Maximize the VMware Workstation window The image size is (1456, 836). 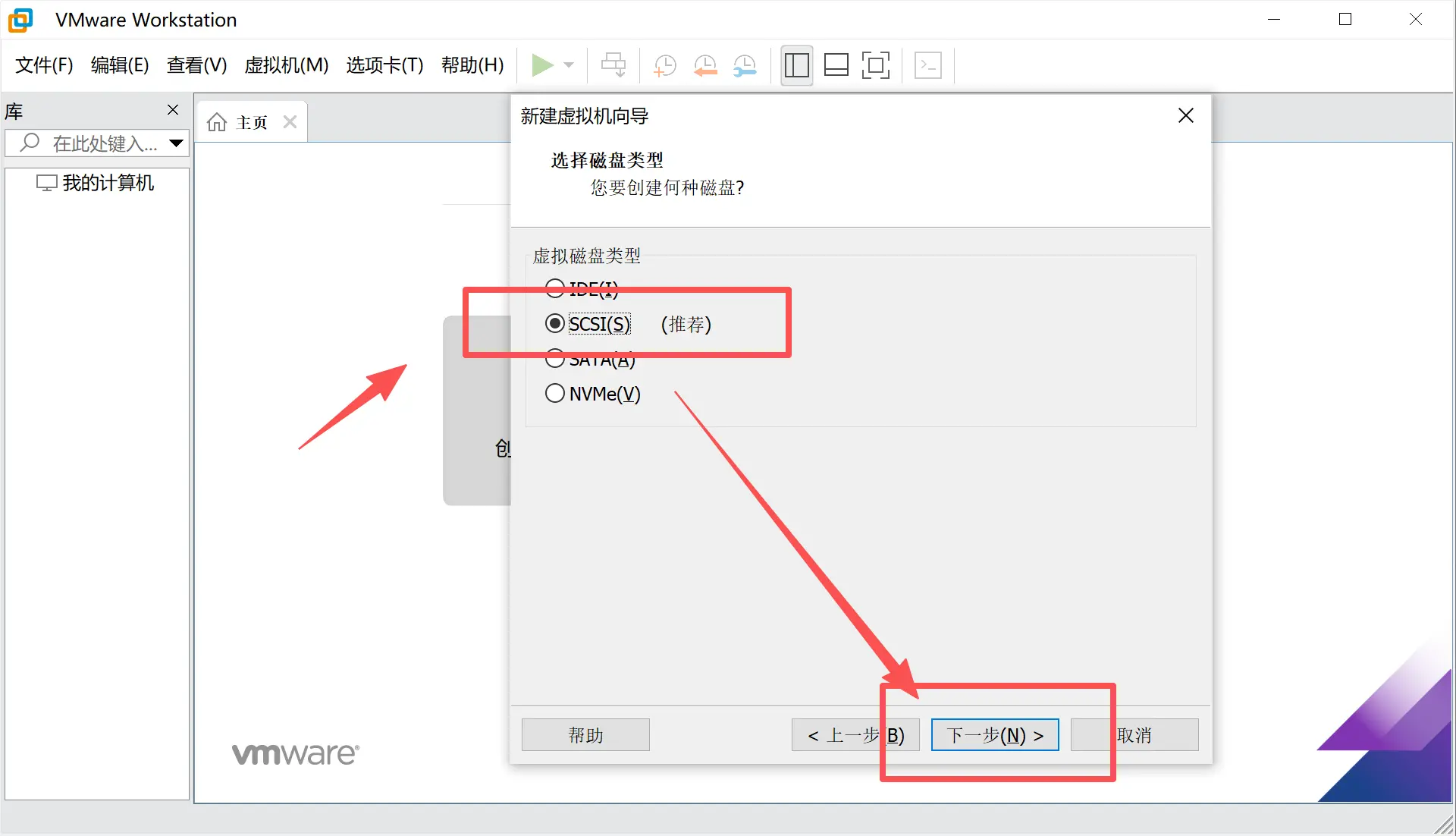[1345, 20]
